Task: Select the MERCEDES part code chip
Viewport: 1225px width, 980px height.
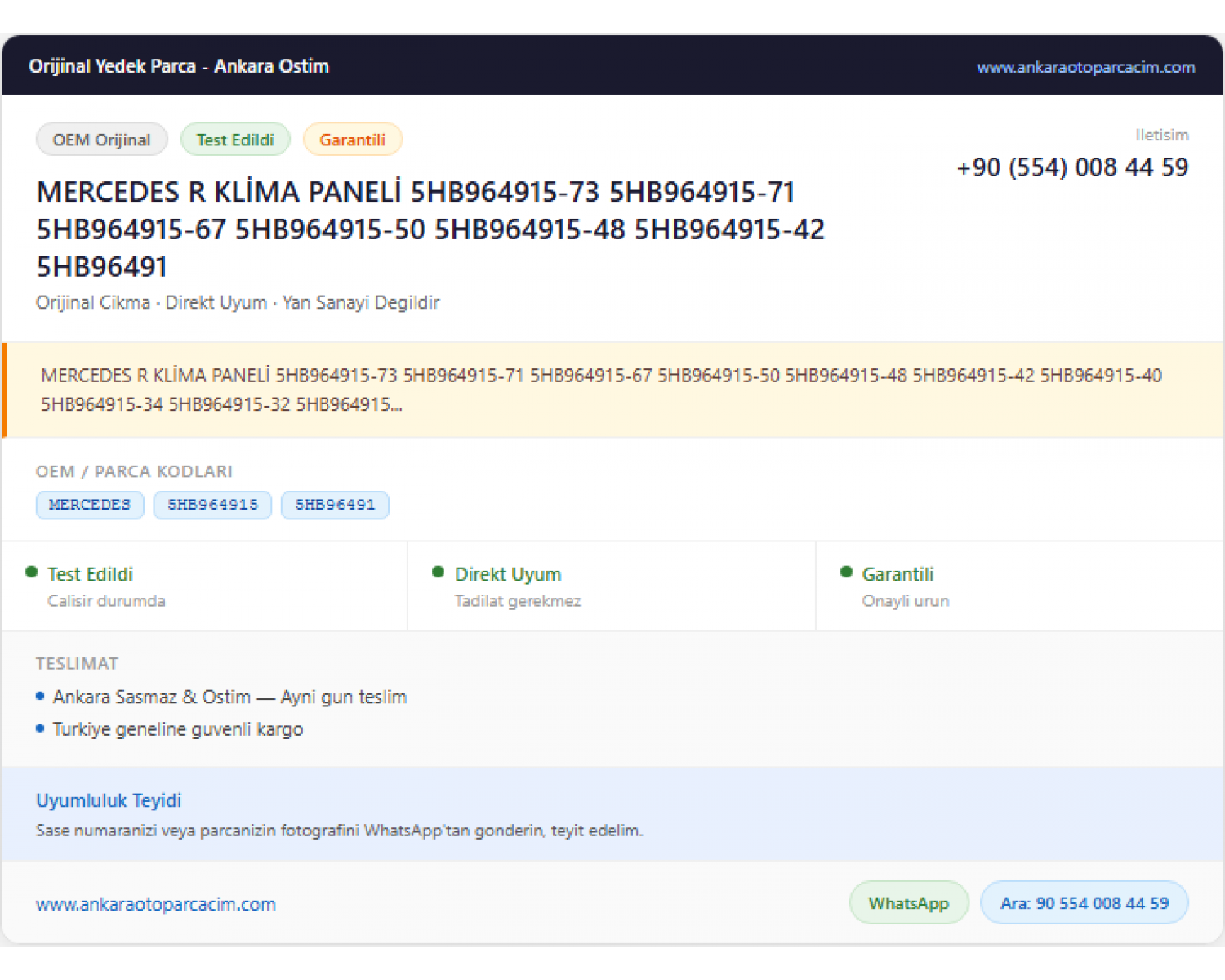Action: (x=90, y=505)
